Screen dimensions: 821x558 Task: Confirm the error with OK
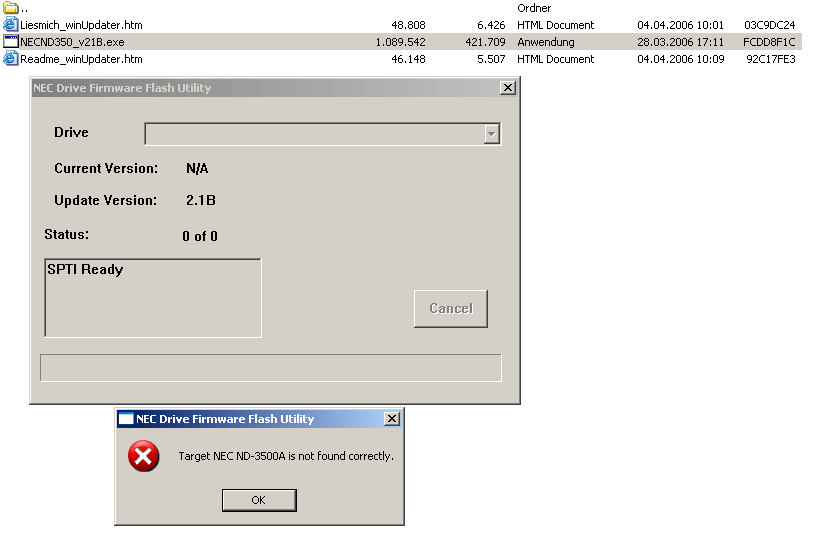click(259, 500)
